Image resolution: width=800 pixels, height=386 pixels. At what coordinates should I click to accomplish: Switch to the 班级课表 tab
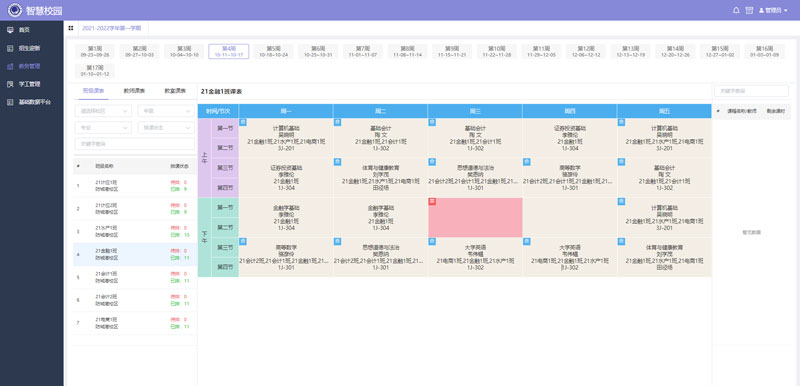(x=93, y=91)
